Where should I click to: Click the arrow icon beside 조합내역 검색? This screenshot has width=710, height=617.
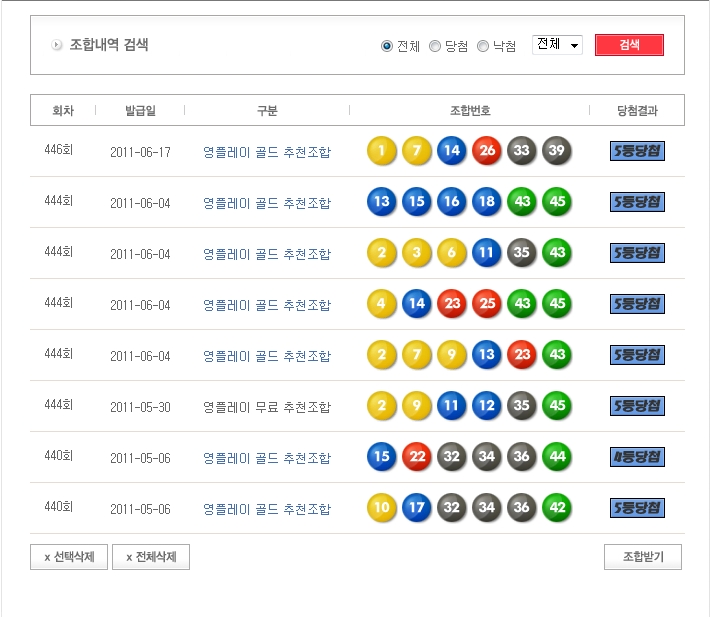[57, 45]
